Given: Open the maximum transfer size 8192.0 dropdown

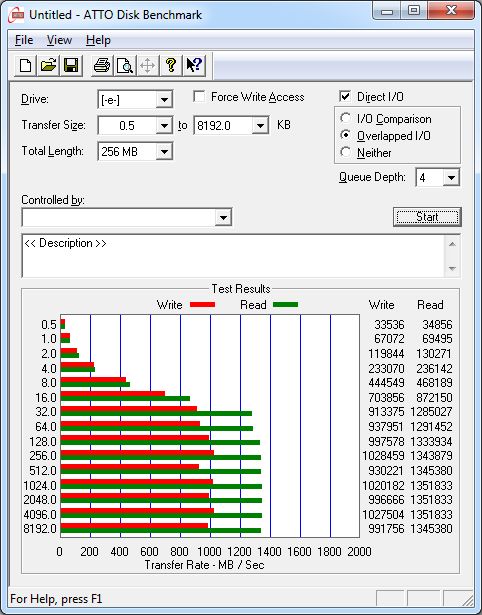Looking at the screenshot, I should [x=231, y=126].
